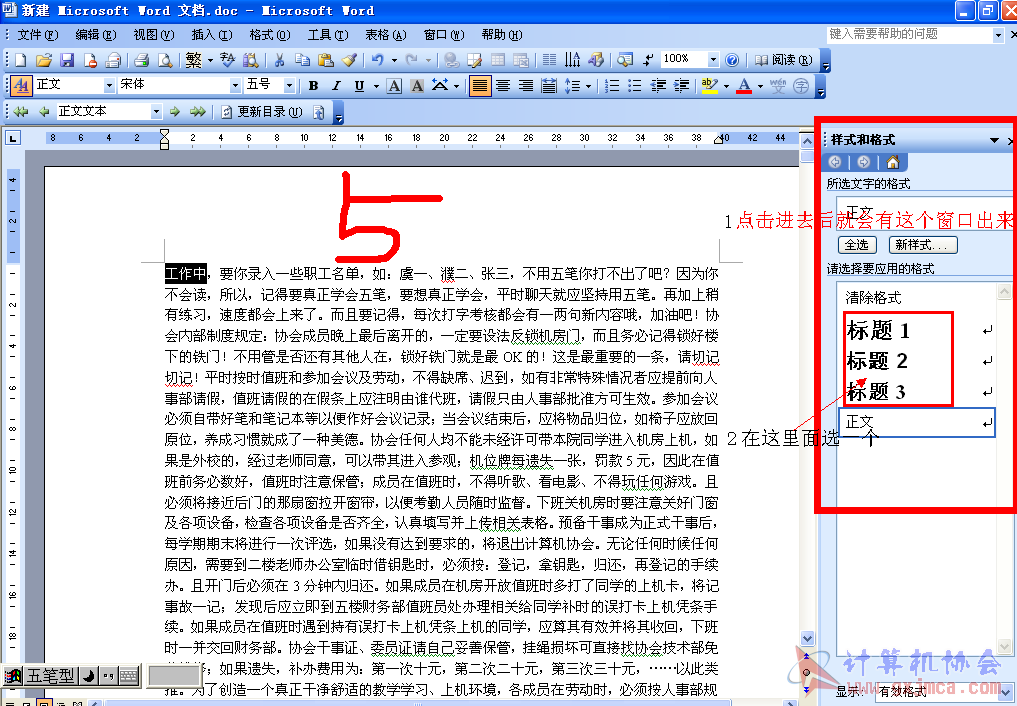Screen dimensions: 1017x706
Task: Click the 五笔型 input method indicator
Action: point(50,676)
